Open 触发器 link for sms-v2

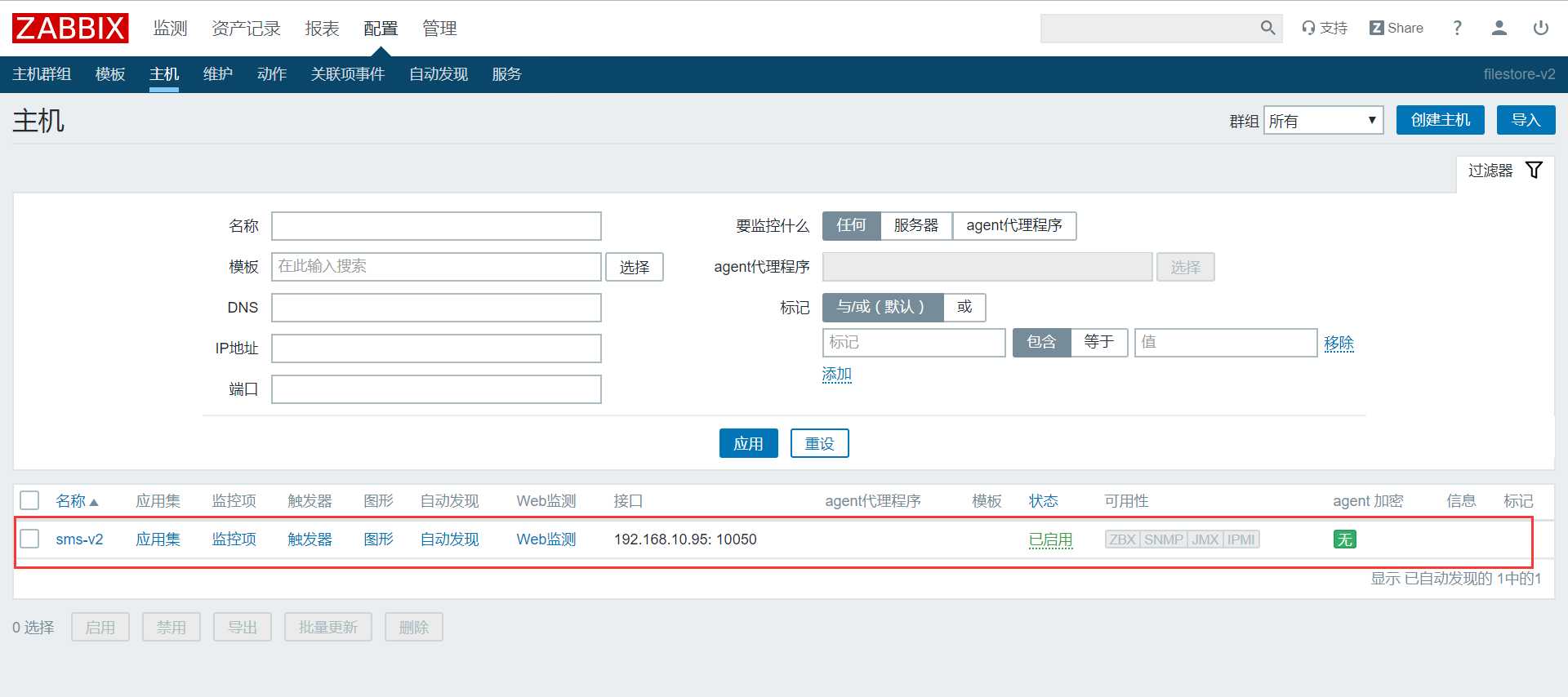pyautogui.click(x=310, y=539)
